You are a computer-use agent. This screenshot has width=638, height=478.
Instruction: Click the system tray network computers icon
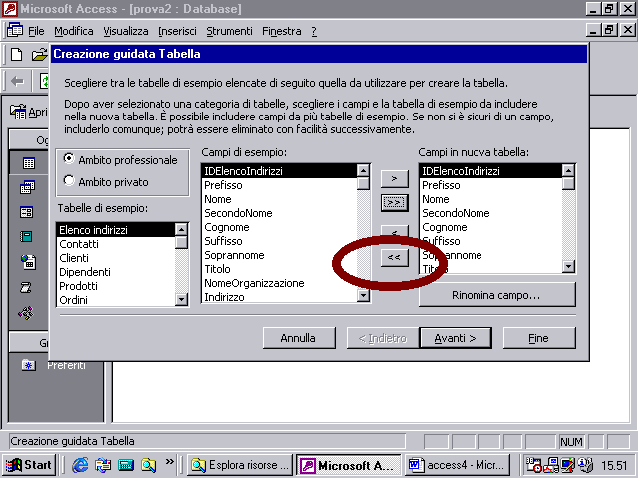coord(551,465)
